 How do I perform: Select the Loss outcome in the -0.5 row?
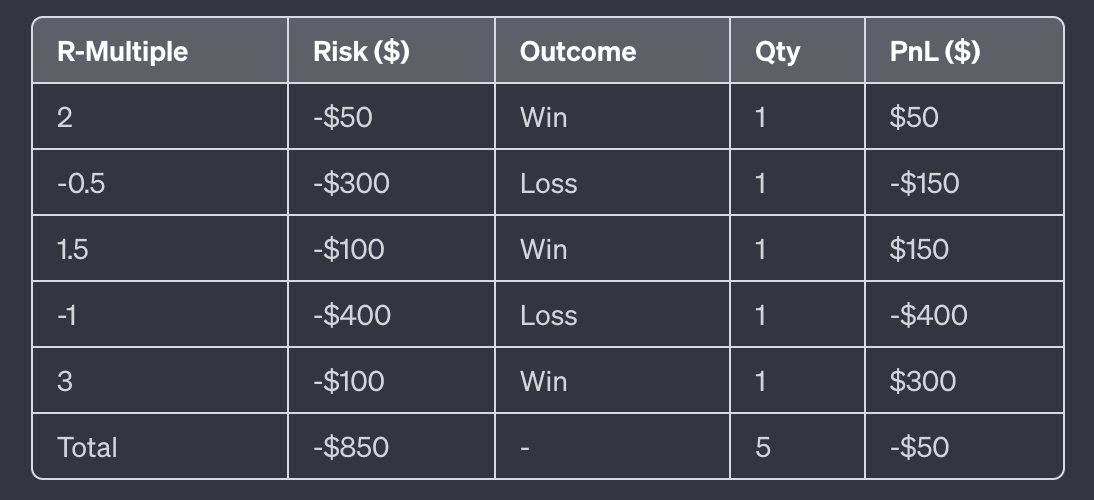[548, 184]
